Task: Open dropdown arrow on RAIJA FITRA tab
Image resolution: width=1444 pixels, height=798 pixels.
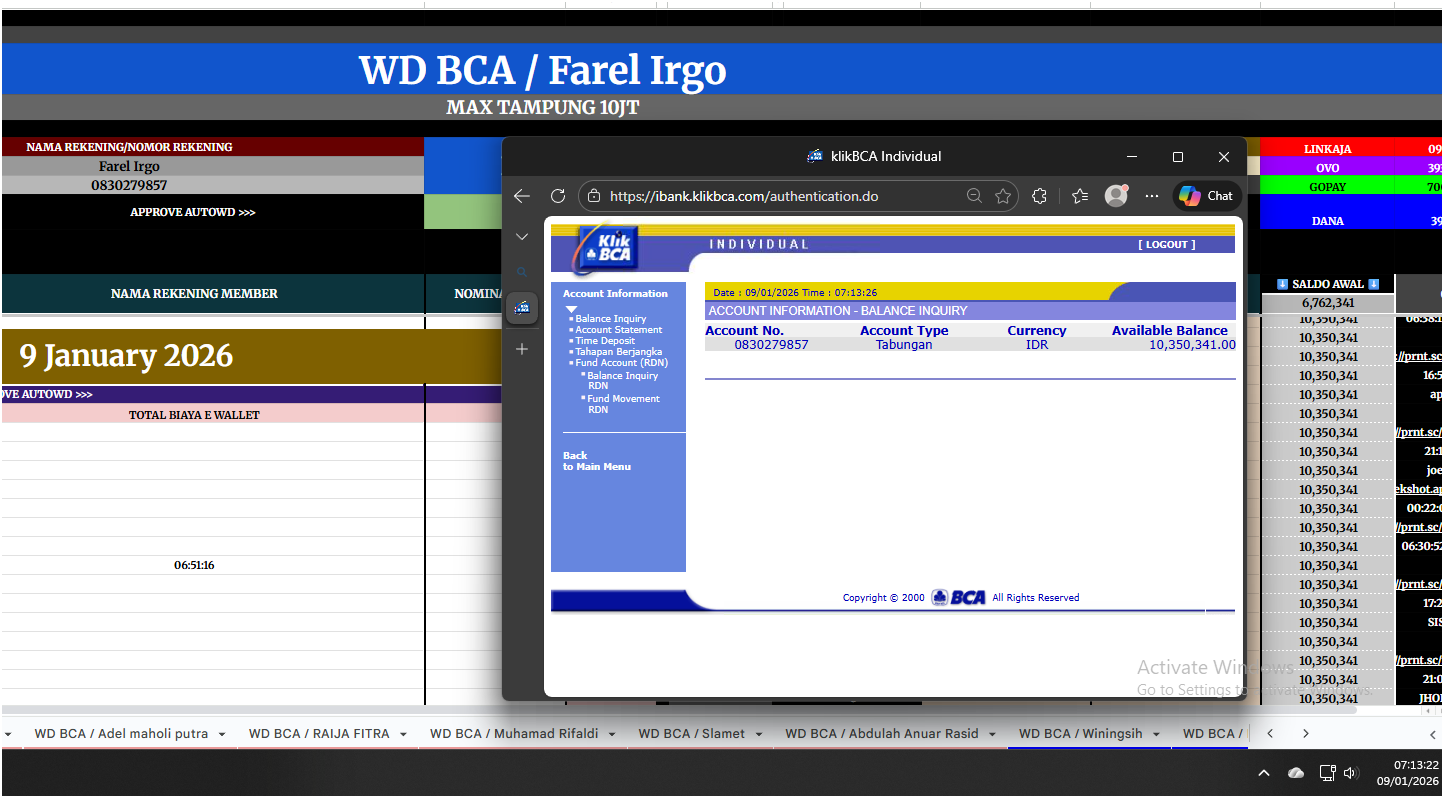Action: coord(403,734)
